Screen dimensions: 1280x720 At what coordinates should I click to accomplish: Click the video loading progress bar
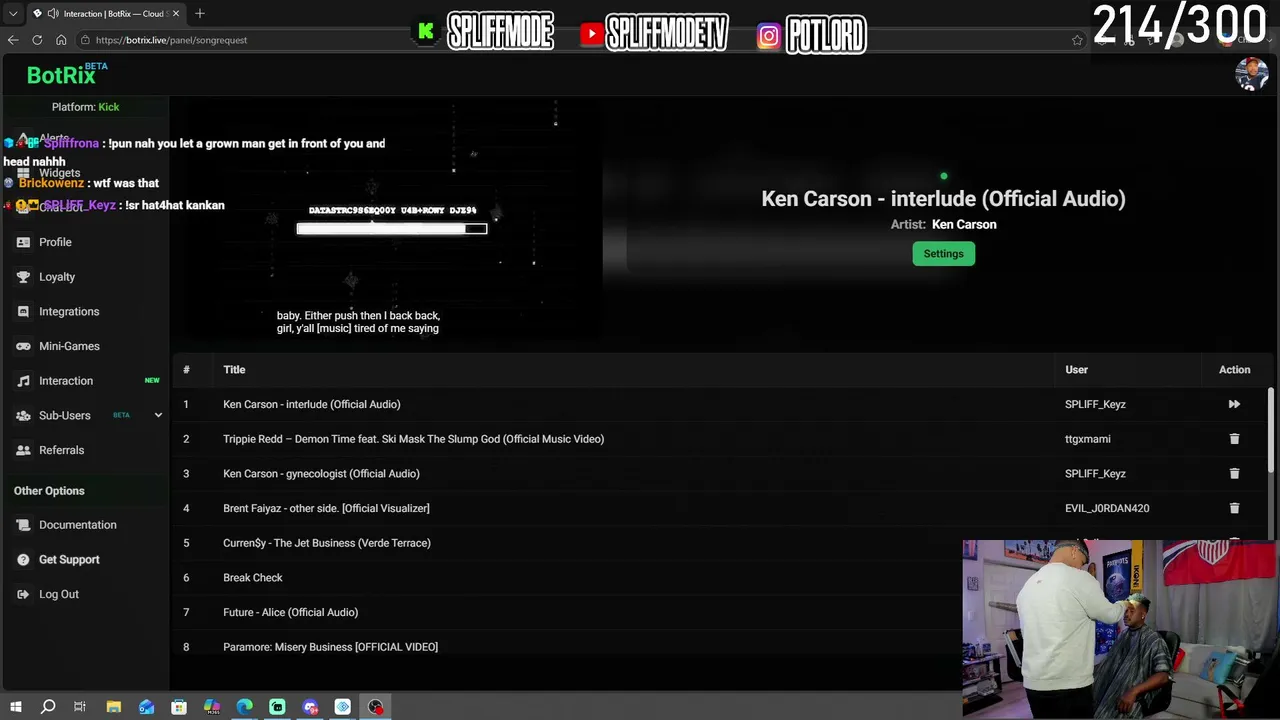click(392, 229)
